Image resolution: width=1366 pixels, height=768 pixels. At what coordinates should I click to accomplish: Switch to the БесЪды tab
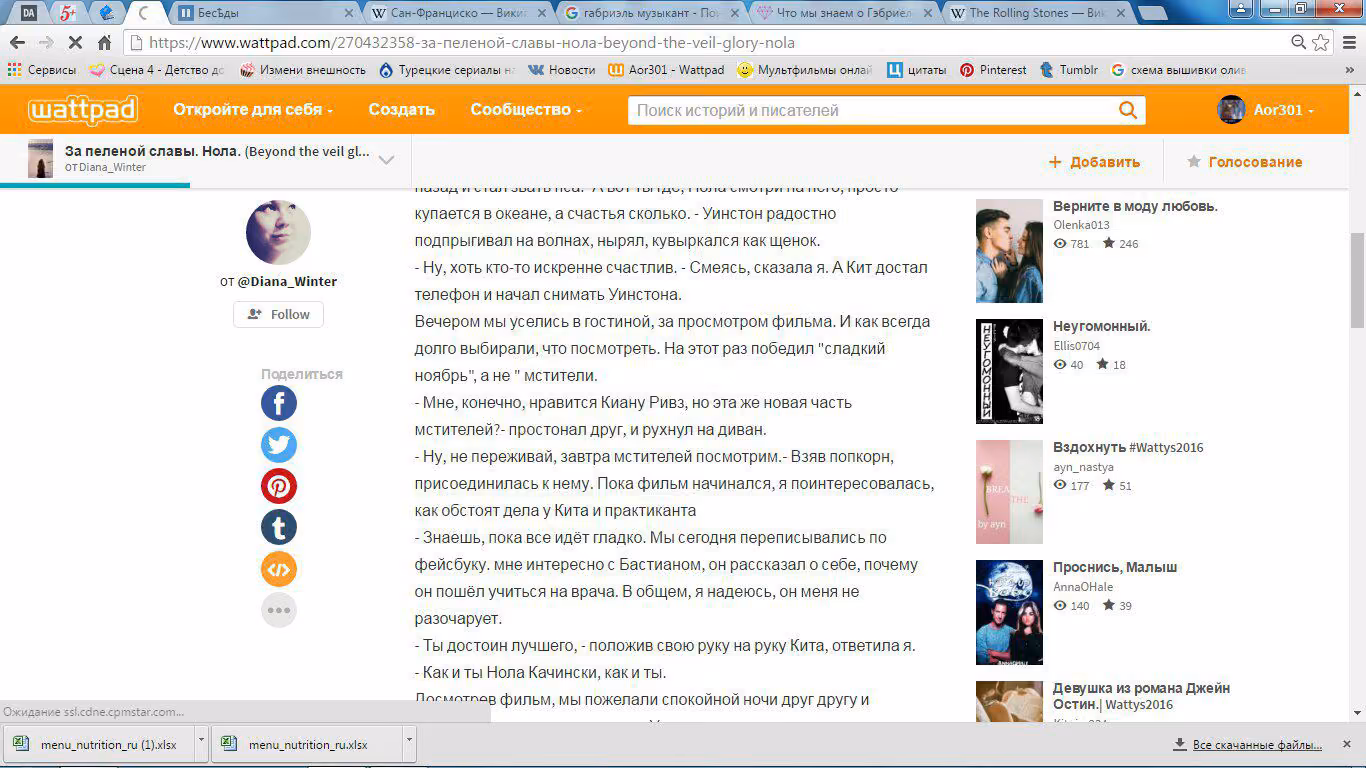tap(265, 13)
